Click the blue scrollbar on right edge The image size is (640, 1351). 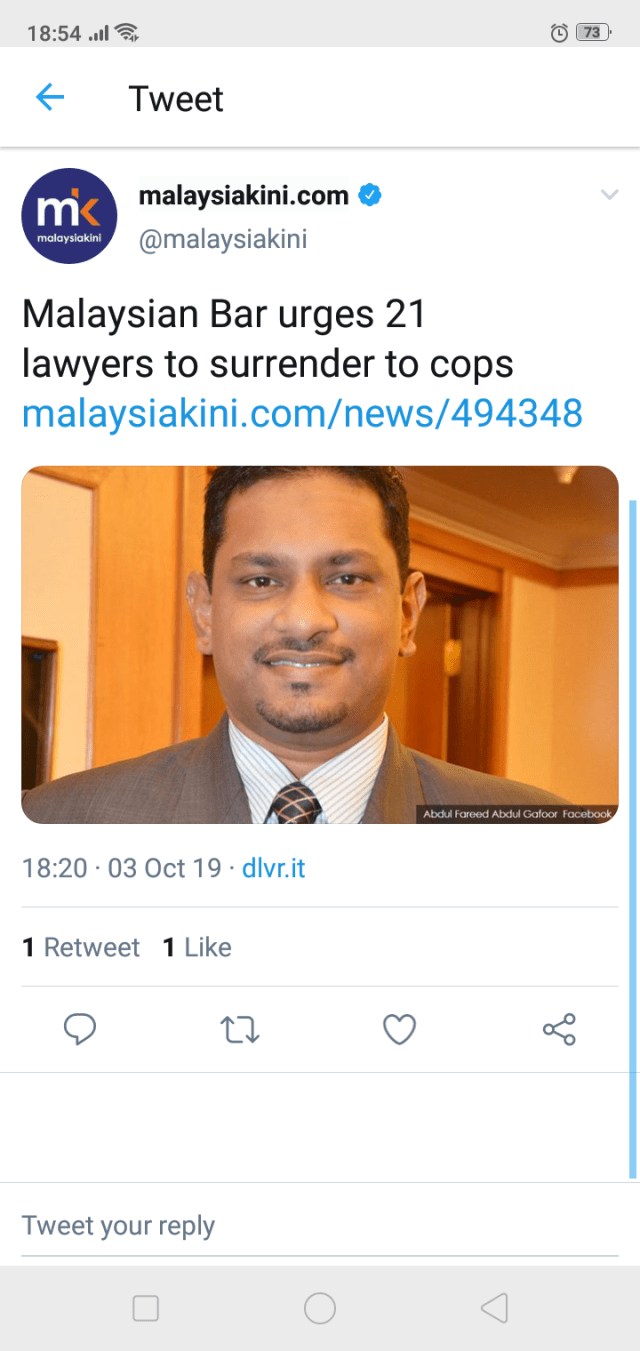coord(633,838)
